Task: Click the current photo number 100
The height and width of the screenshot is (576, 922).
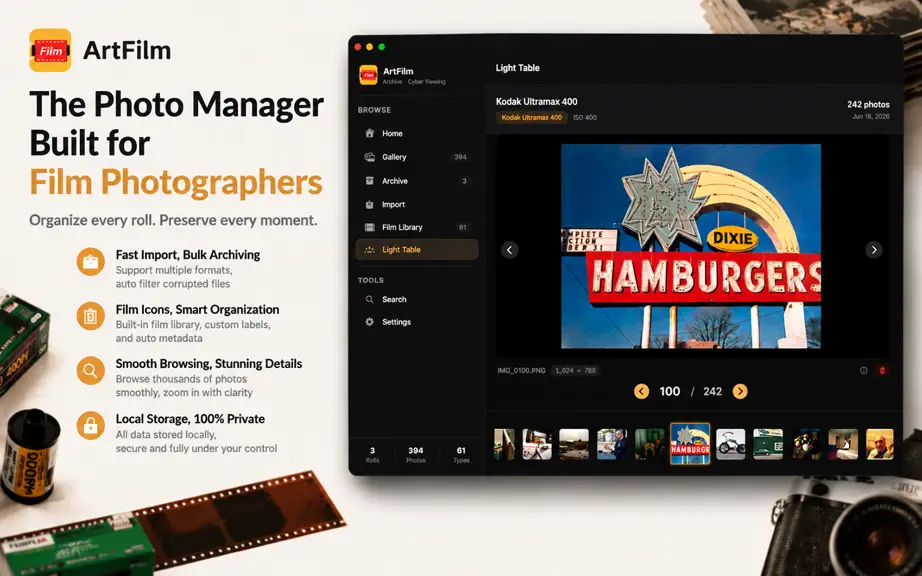Action: (670, 391)
